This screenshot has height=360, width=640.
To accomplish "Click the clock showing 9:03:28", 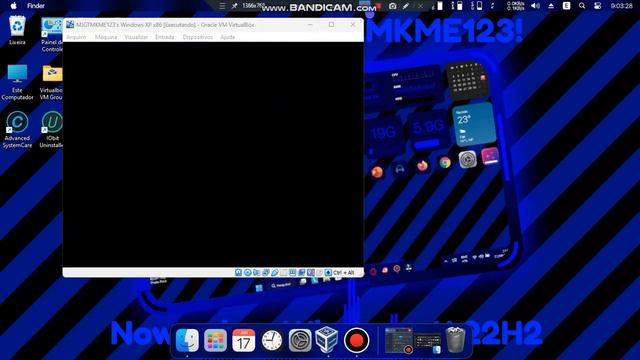I will click(622, 6).
